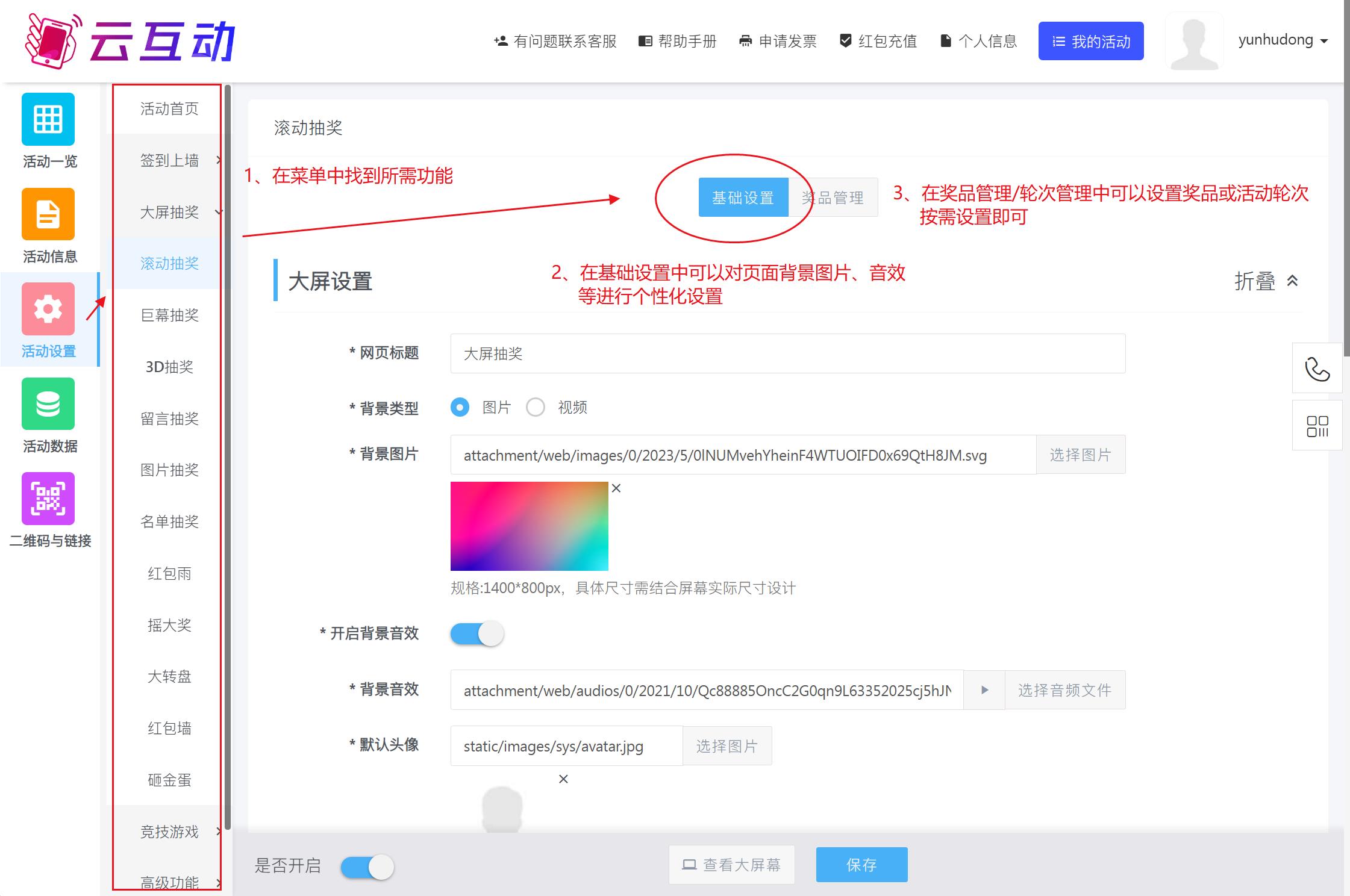Open the 活动一览 grid icon
The height and width of the screenshot is (896, 1350).
click(48, 119)
